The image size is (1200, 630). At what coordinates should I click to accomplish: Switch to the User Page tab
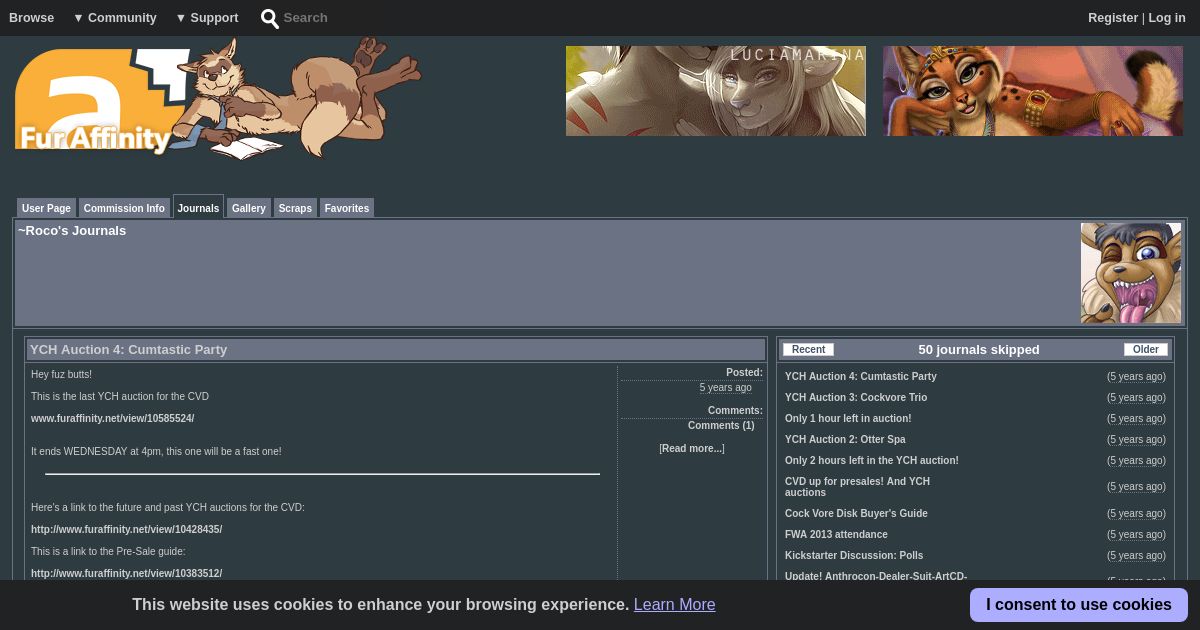point(46,208)
